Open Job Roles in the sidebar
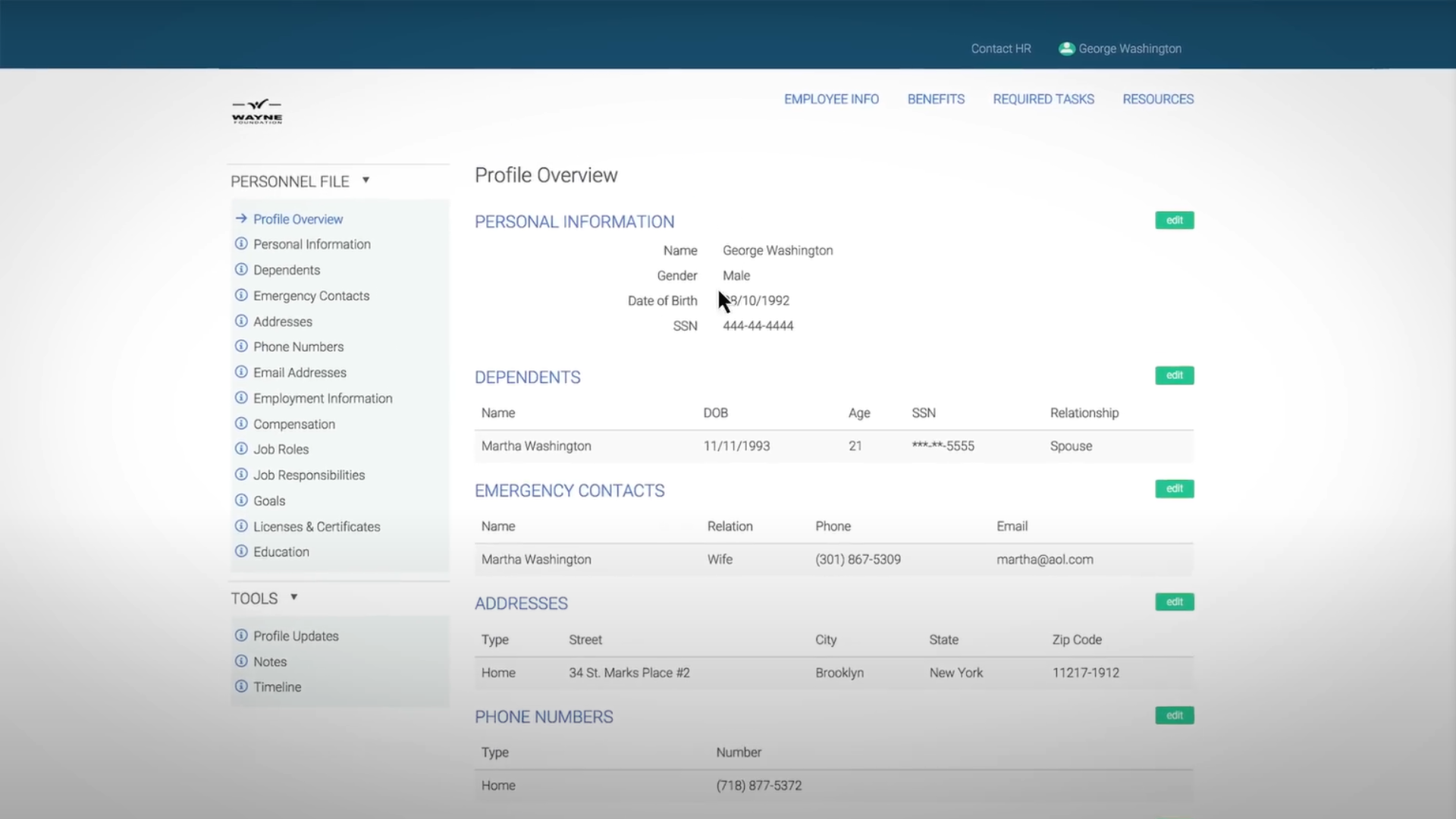 [x=281, y=449]
